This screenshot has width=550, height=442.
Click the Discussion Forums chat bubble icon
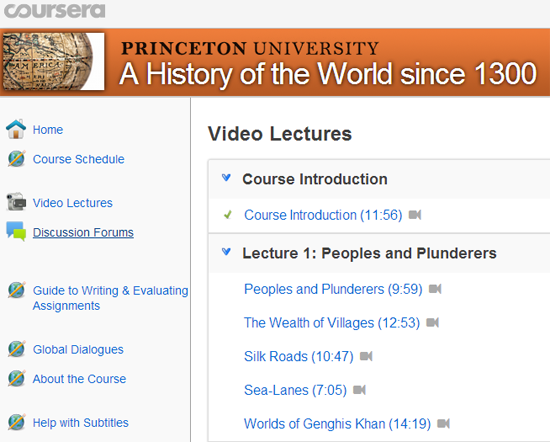point(16,231)
